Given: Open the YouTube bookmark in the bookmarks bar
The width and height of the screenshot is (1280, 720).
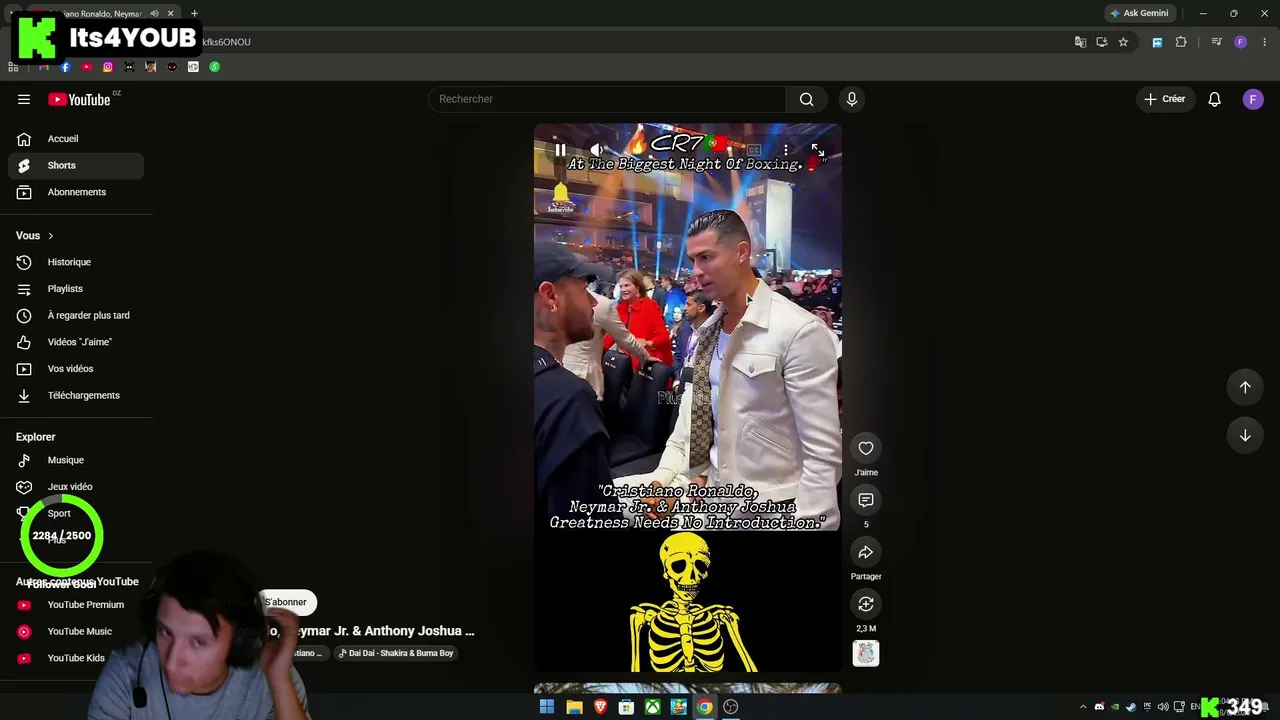Looking at the screenshot, I should click(x=87, y=67).
